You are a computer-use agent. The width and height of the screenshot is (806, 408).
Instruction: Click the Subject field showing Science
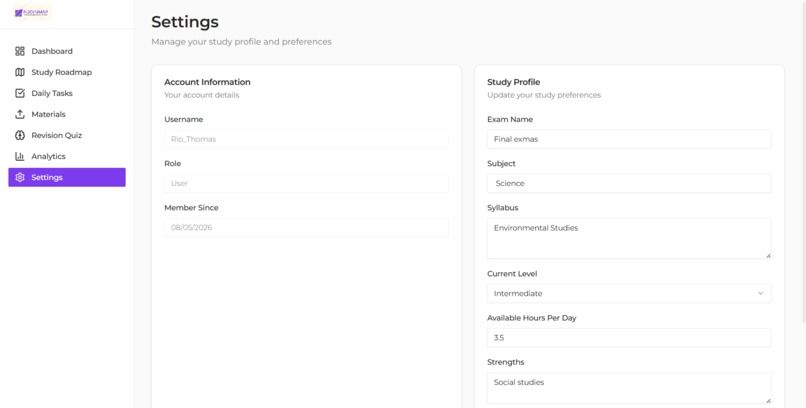pos(629,183)
